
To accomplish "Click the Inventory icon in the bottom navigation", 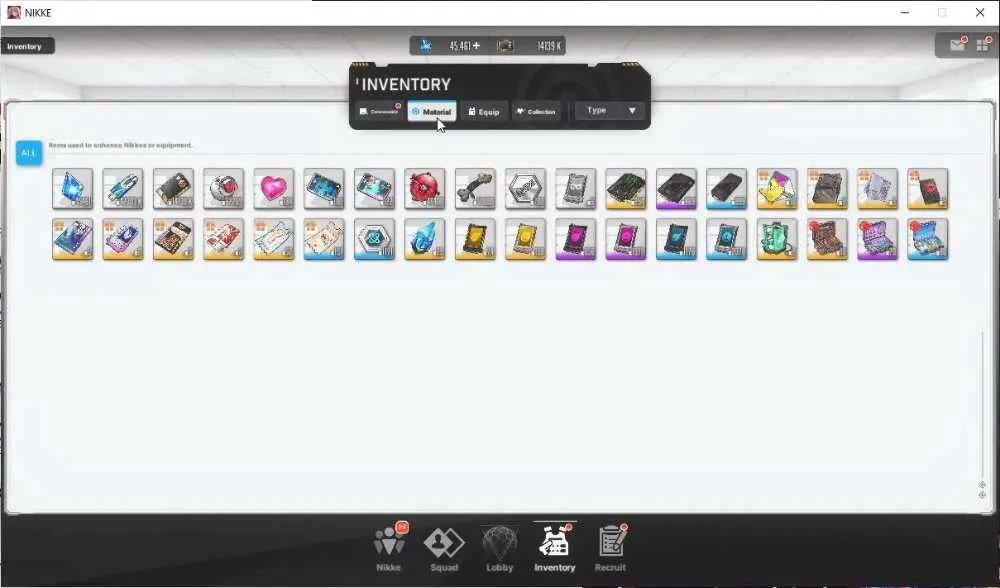I will tap(555, 548).
